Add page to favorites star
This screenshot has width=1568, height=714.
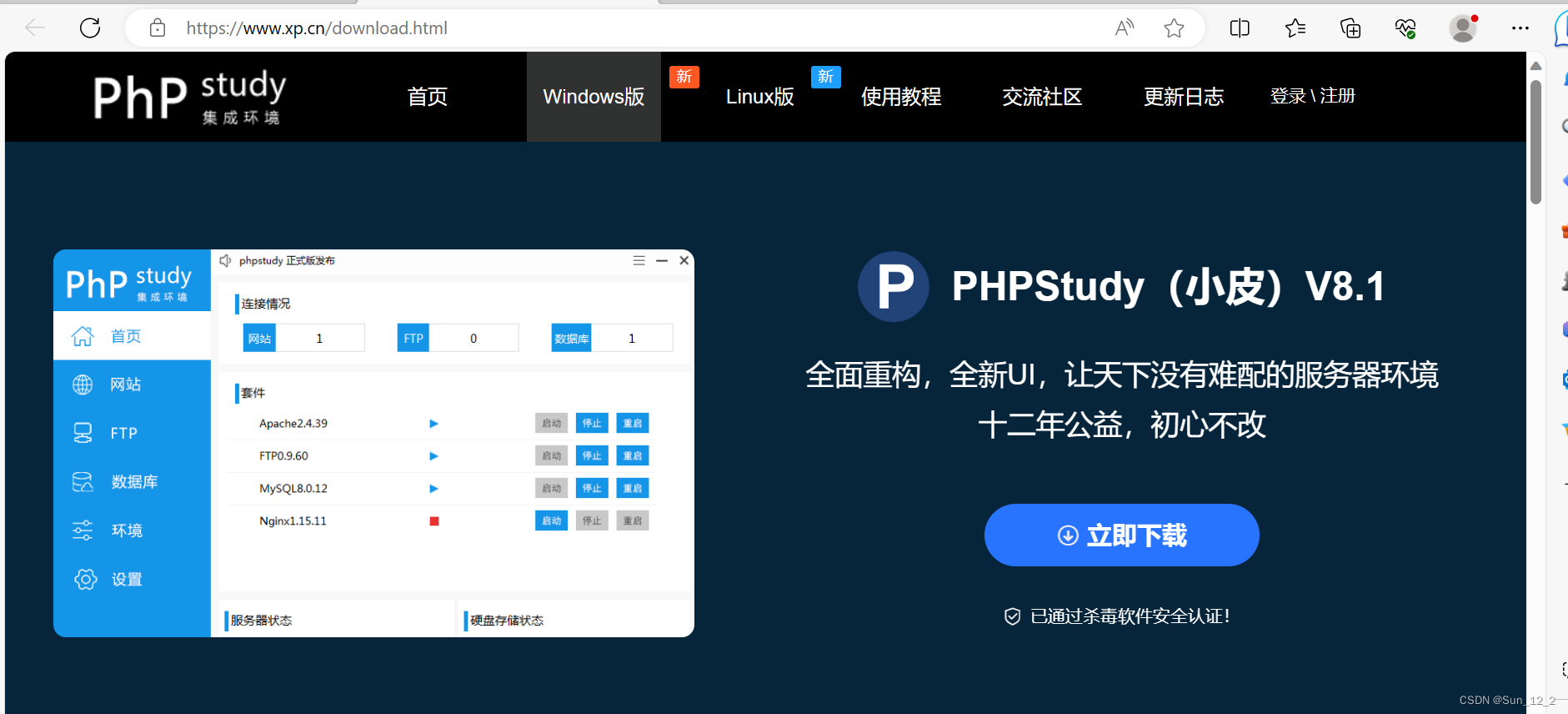pyautogui.click(x=1174, y=28)
